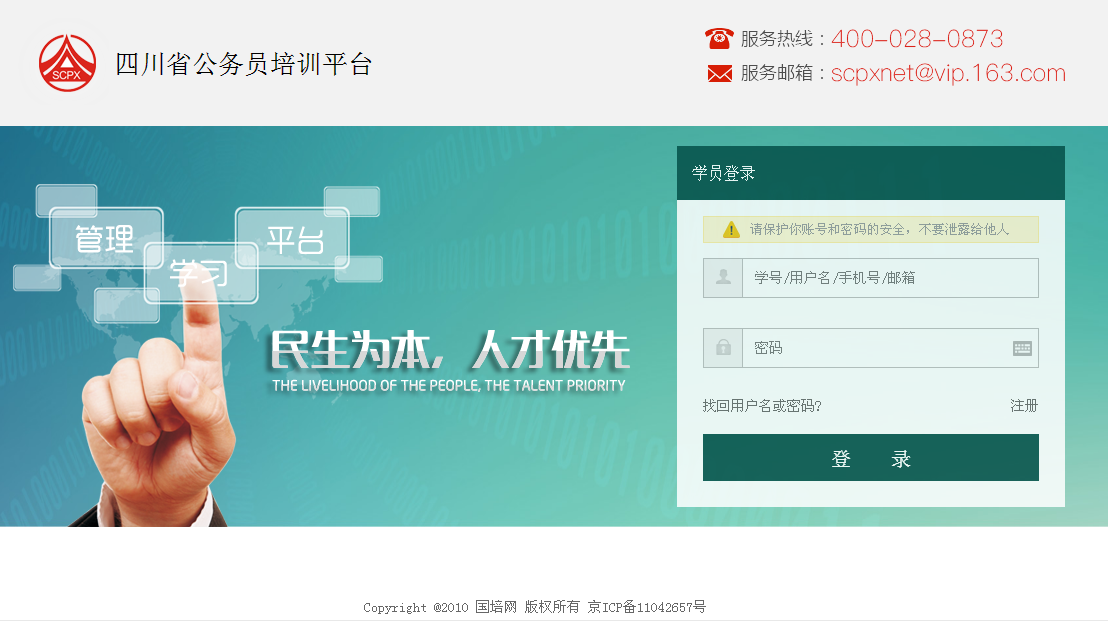
Task: Click the 京ICP备11042657号 footer text
Action: pyautogui.click(x=647, y=607)
